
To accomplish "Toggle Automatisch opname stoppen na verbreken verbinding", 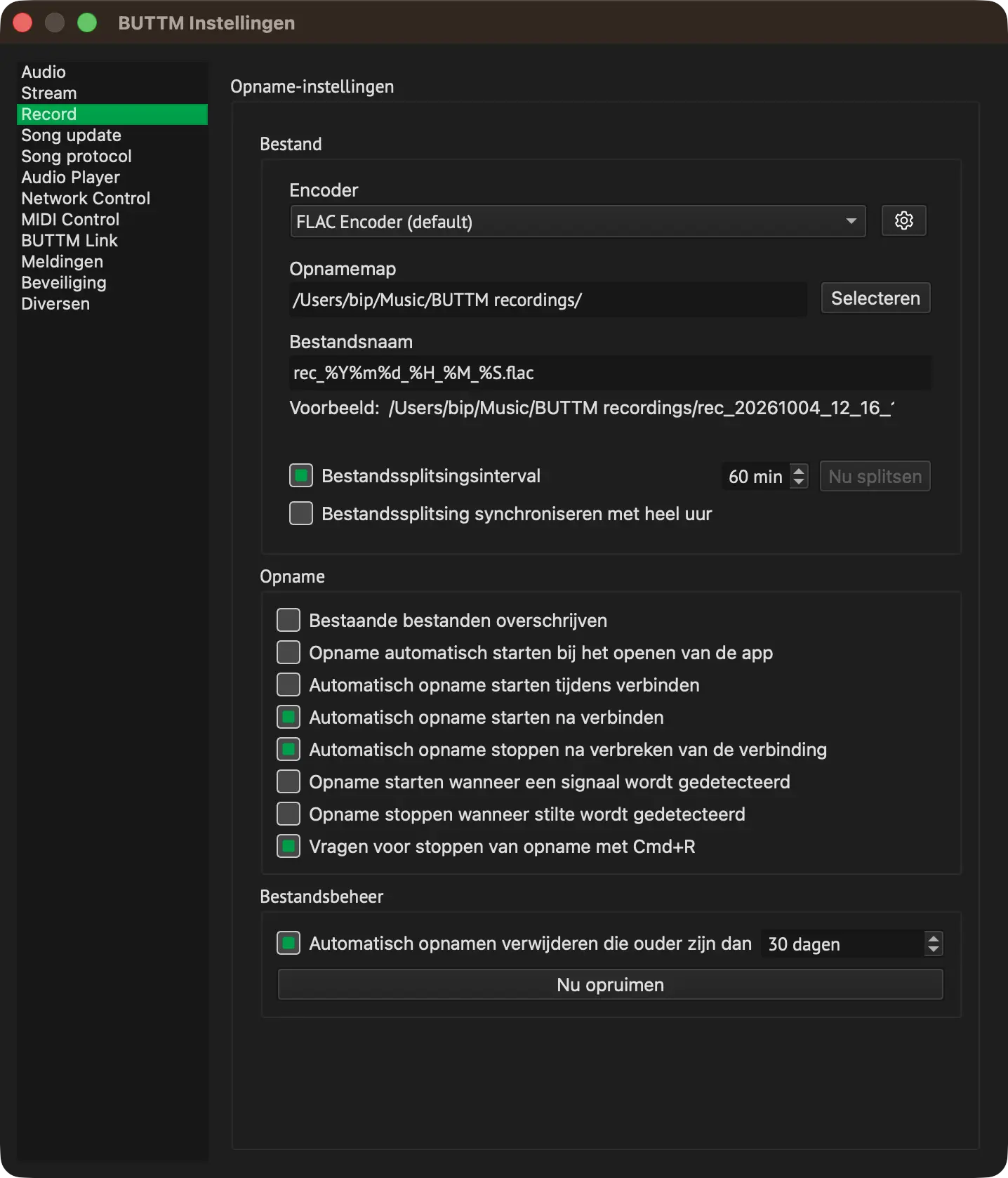I will point(289,749).
